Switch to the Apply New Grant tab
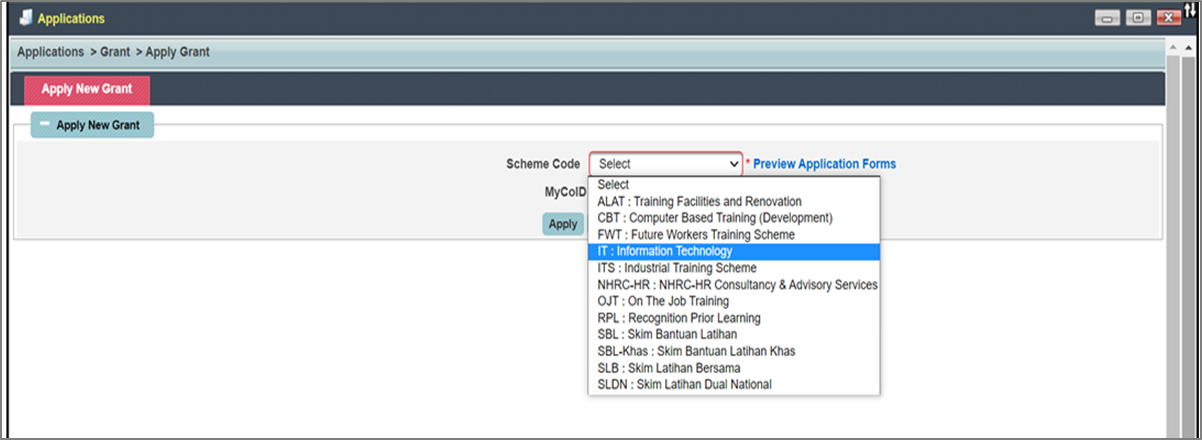Screen dimensions: 1202x440 tap(87, 89)
